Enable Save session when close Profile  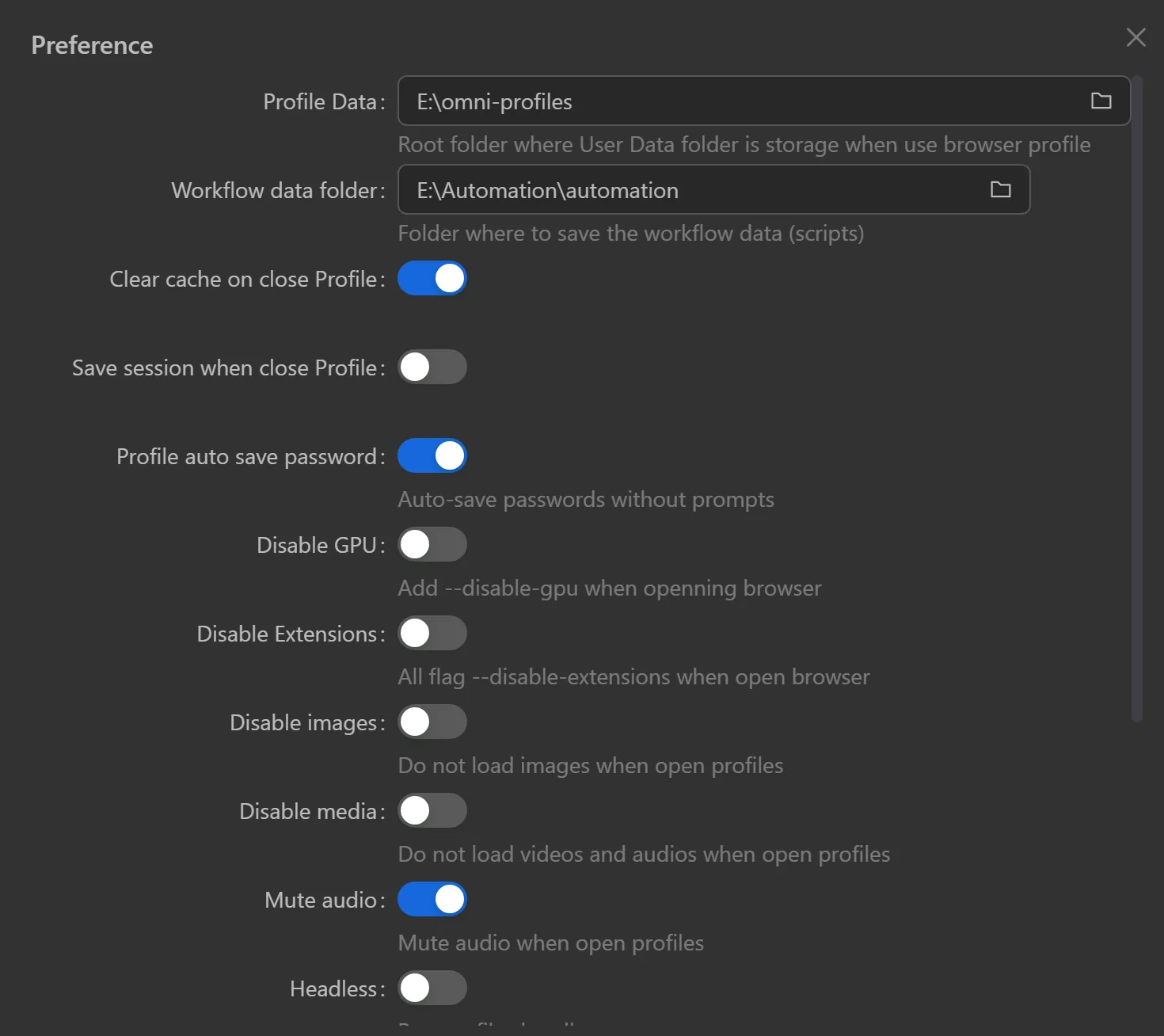(x=432, y=368)
